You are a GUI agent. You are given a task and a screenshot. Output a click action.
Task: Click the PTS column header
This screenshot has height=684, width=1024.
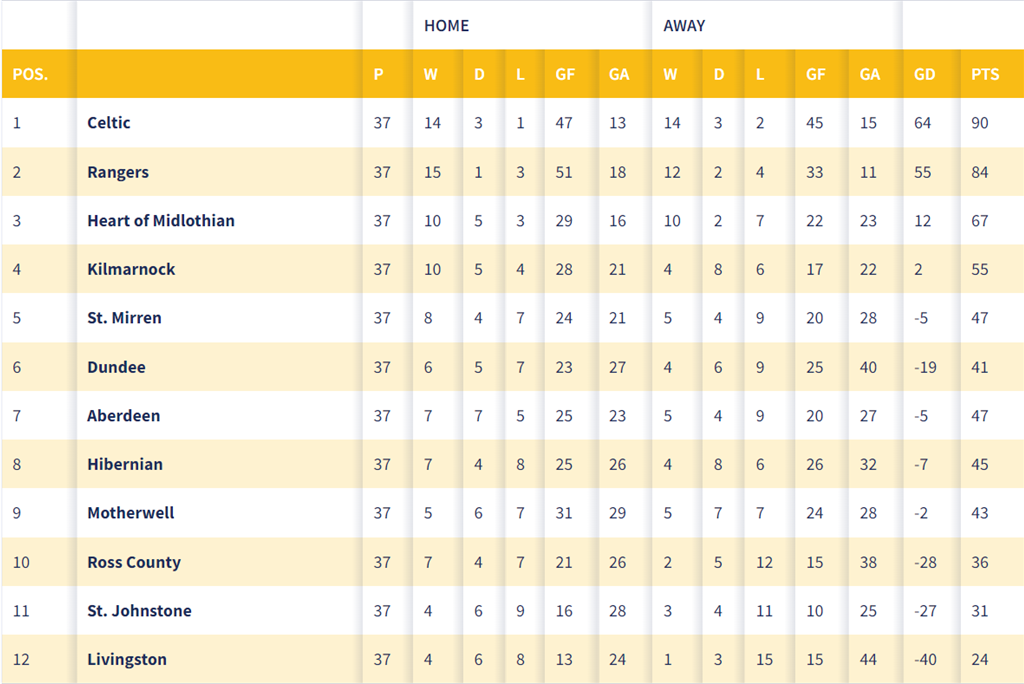pyautogui.click(x=985, y=75)
